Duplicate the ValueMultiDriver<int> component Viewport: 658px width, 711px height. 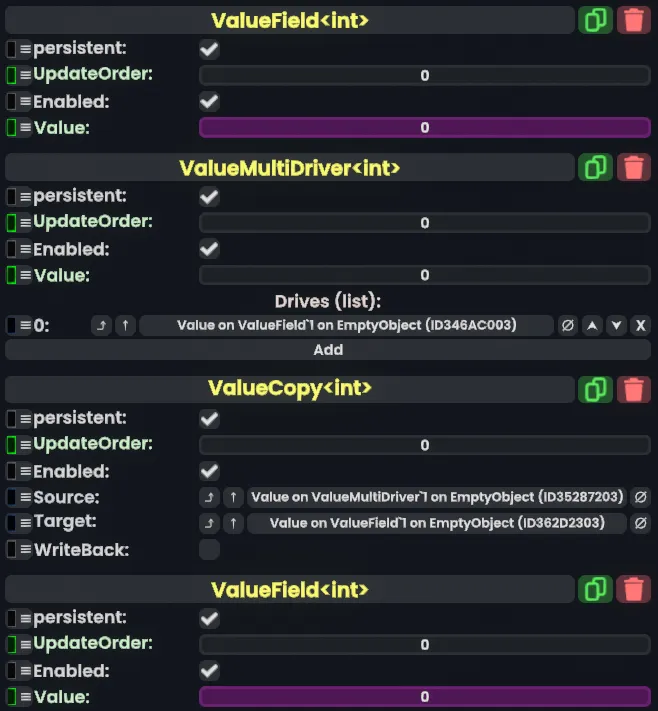[x=596, y=167]
